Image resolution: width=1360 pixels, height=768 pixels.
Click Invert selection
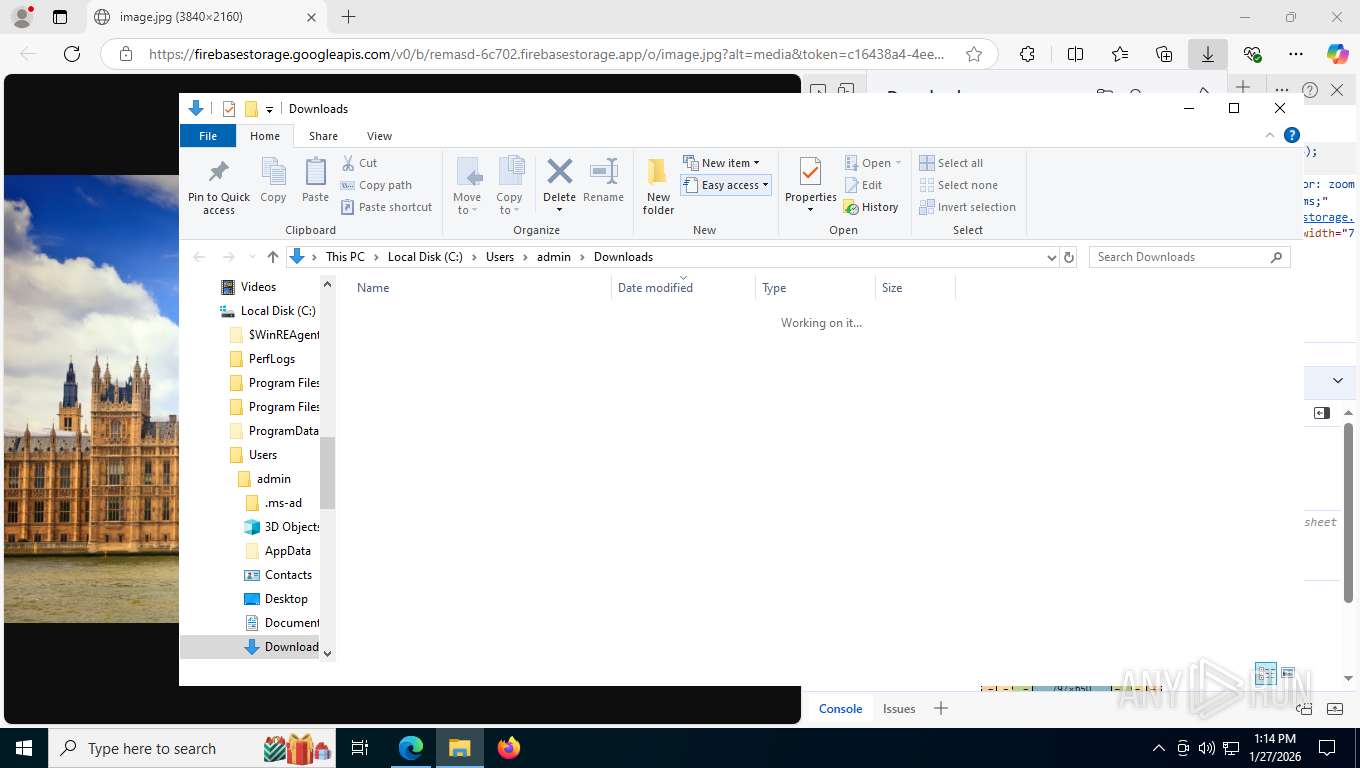pos(967,207)
